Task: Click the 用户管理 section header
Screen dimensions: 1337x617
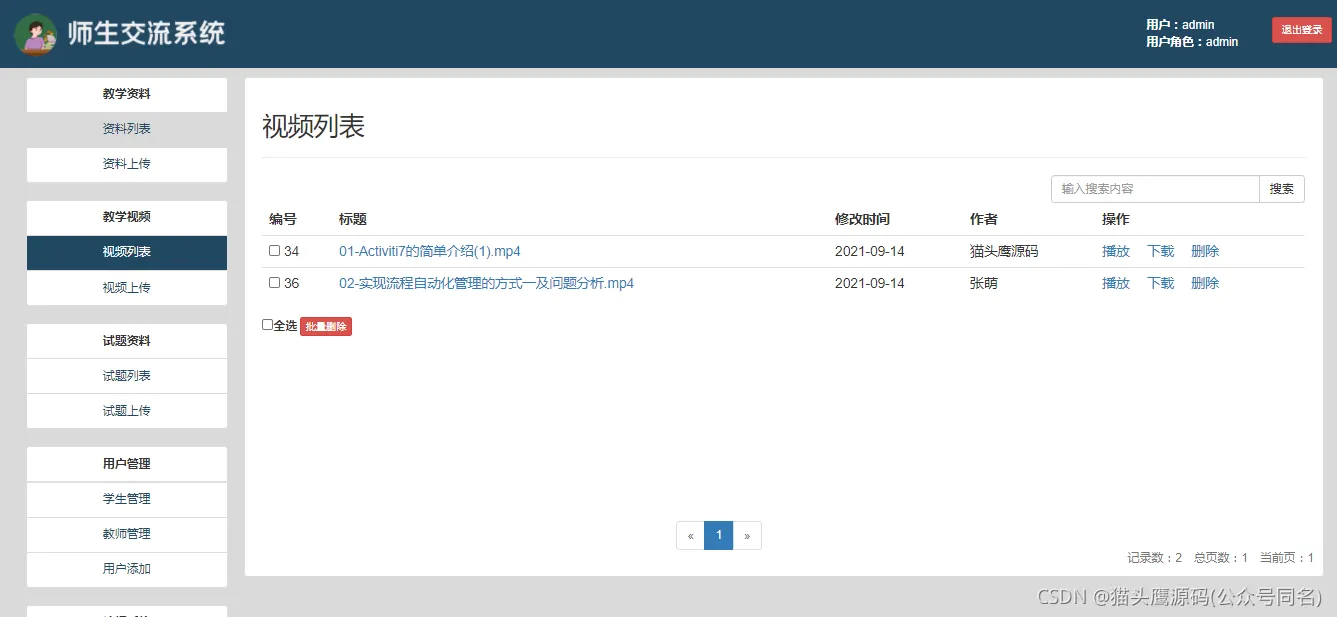Action: 127,464
